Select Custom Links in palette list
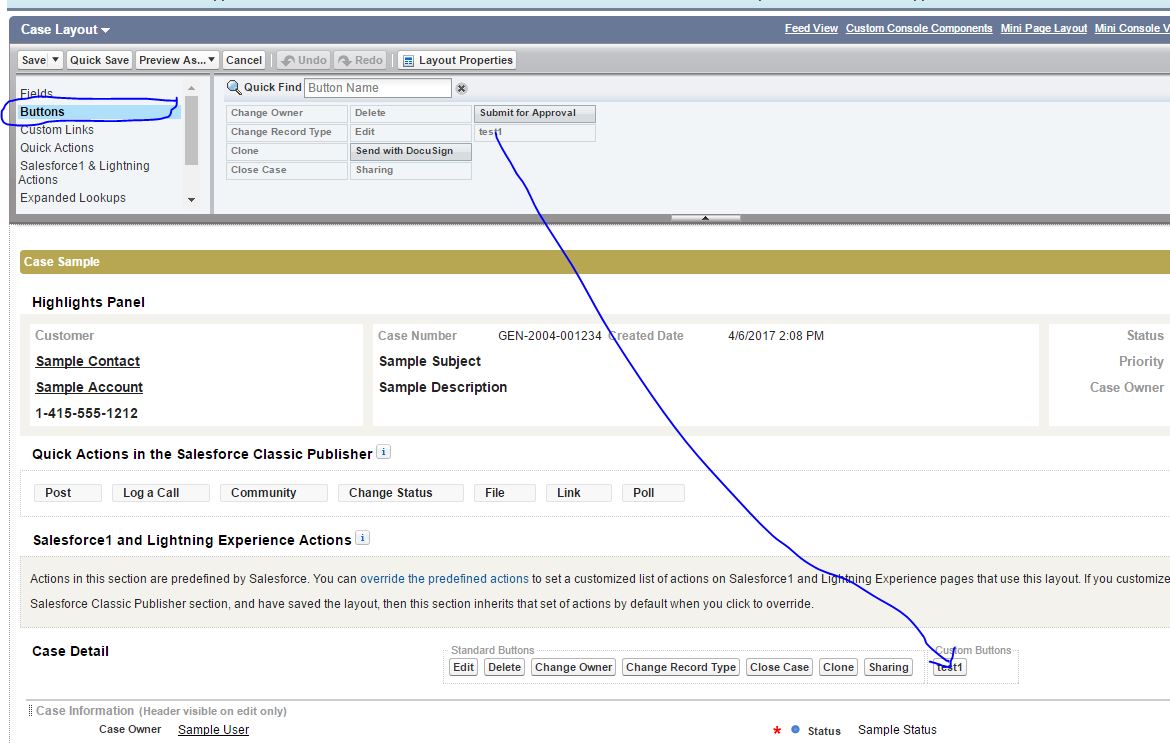The image size is (1170, 743). tap(57, 130)
